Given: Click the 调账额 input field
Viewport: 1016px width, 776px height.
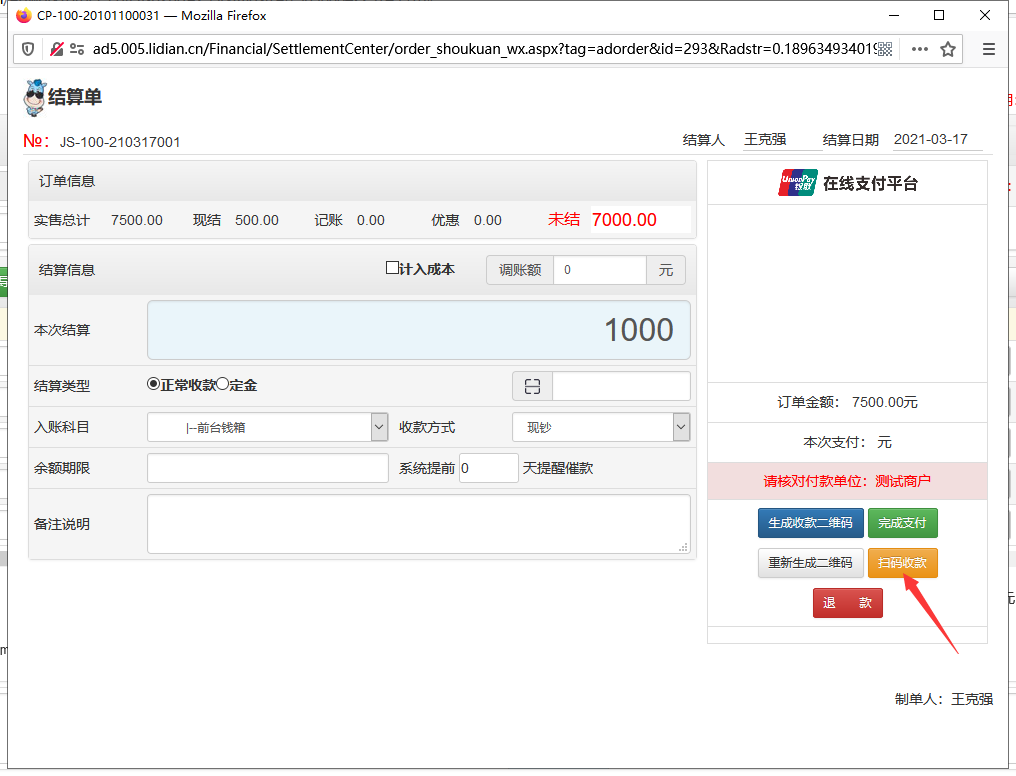Looking at the screenshot, I should click(599, 270).
